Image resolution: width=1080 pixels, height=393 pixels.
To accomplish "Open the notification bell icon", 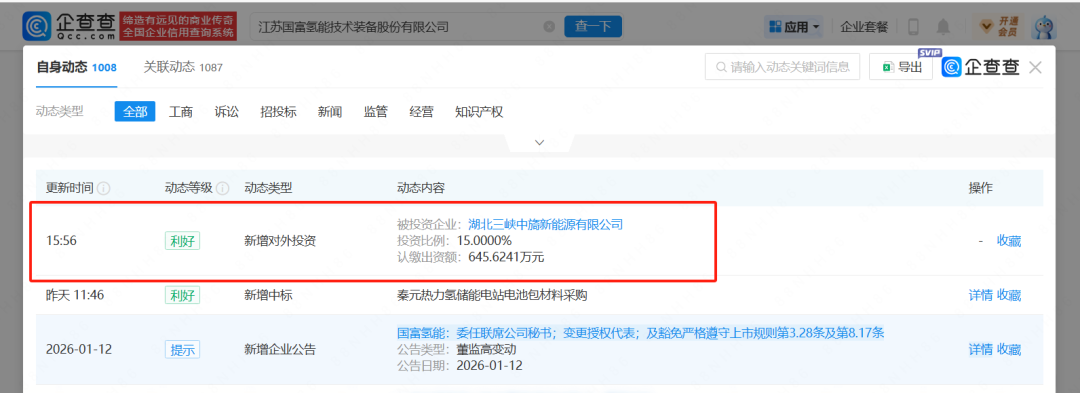I will tap(943, 27).
